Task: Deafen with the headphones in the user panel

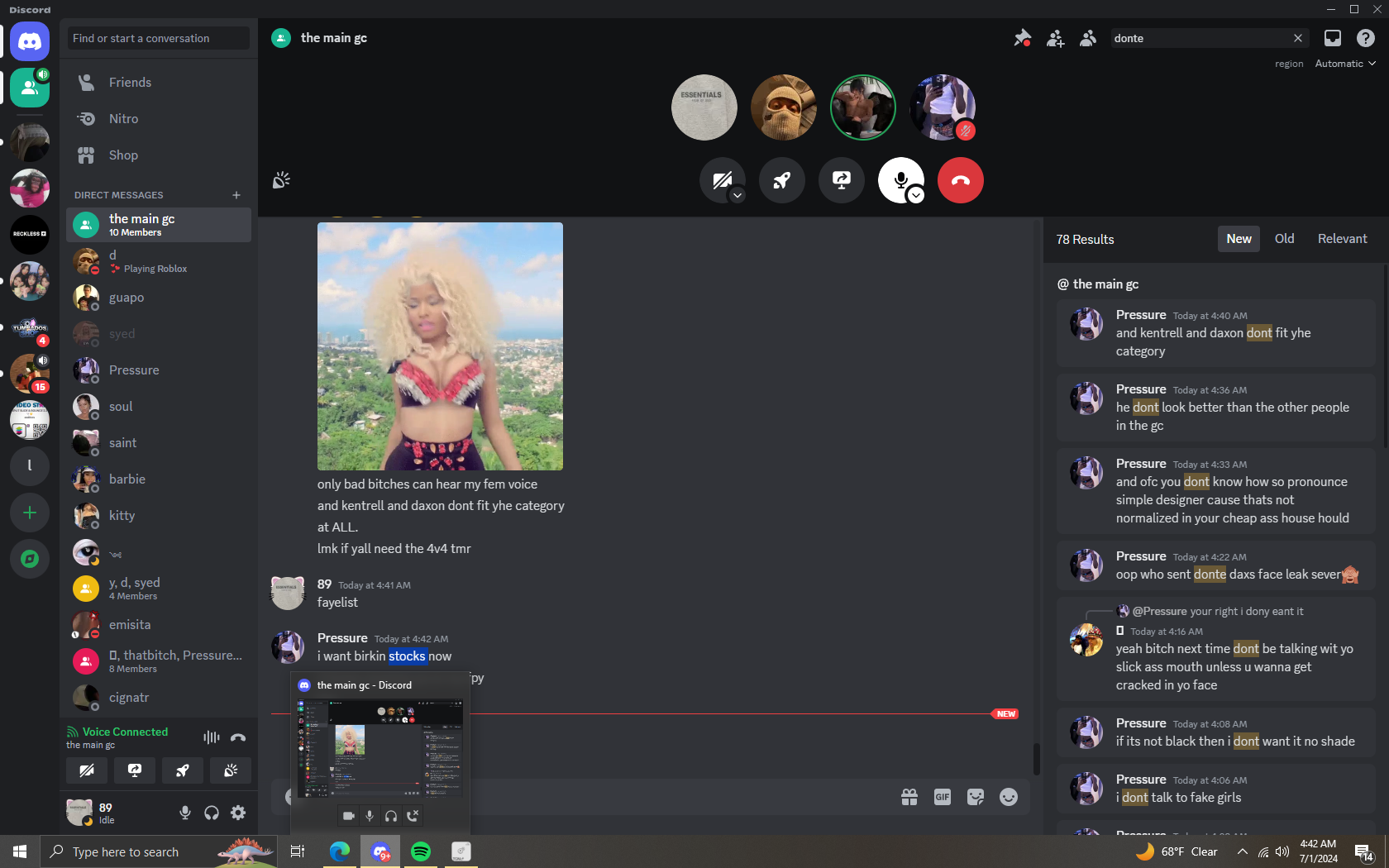Action: click(x=212, y=813)
